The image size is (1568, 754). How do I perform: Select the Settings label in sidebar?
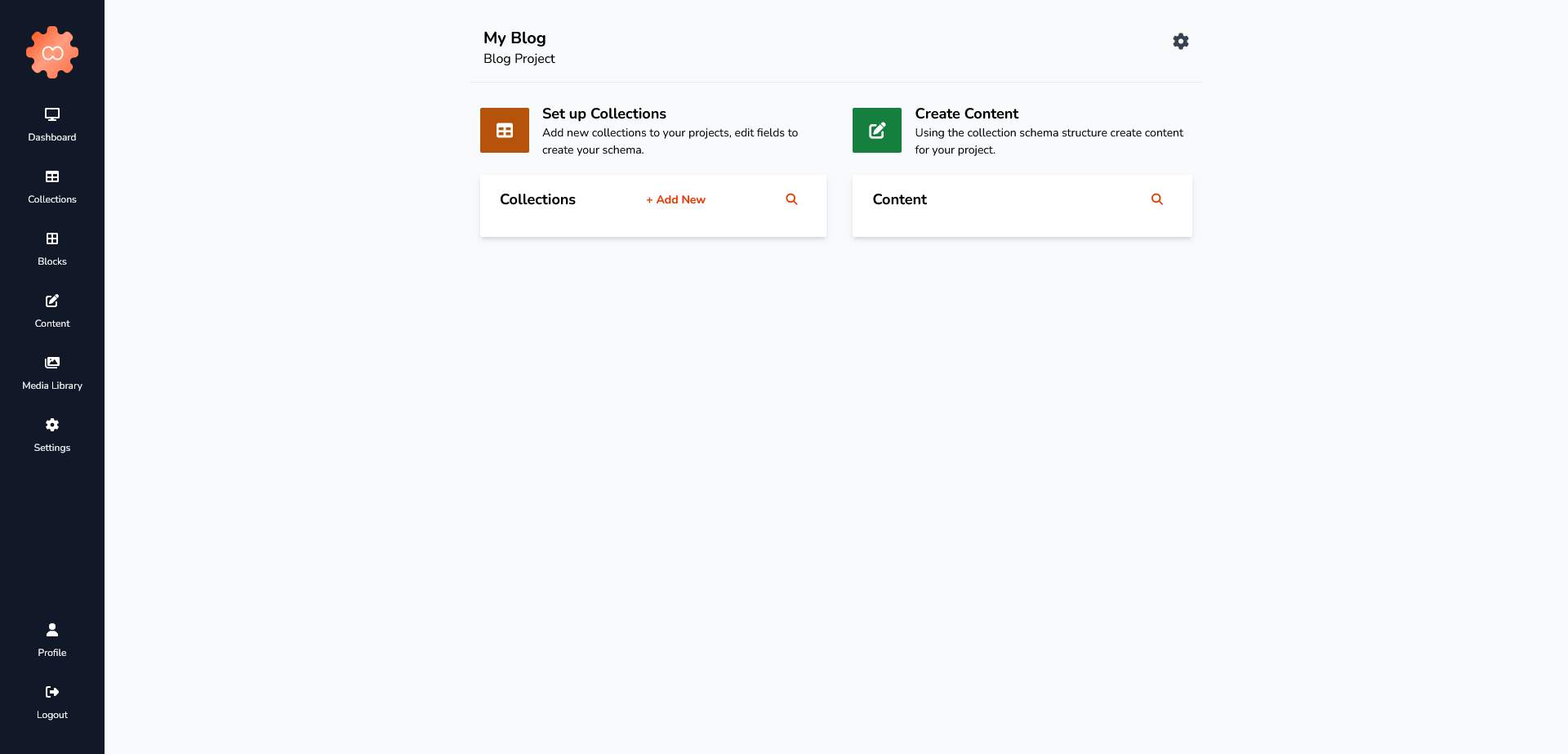52,448
